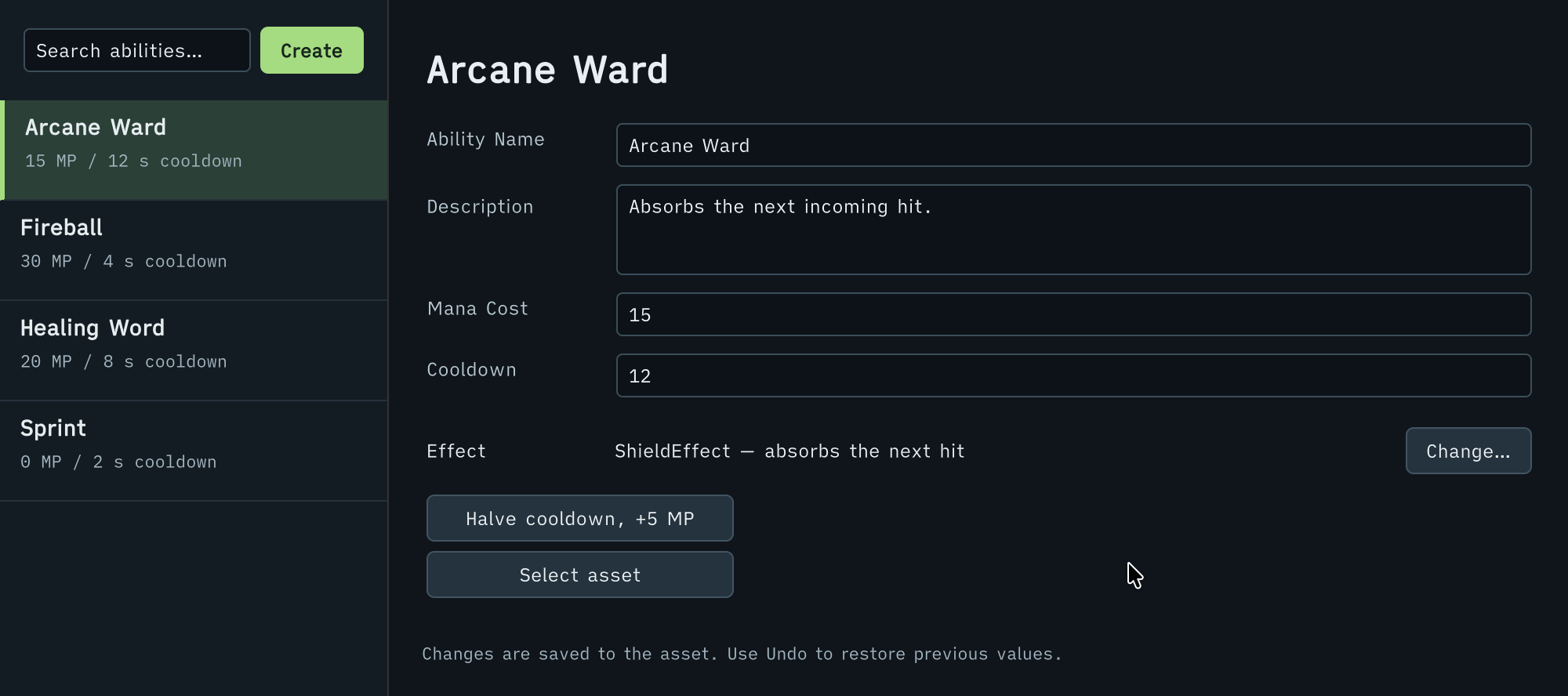Image resolution: width=1568 pixels, height=696 pixels.
Task: Focus the Mana Cost input showing 15
Action: click(1073, 314)
